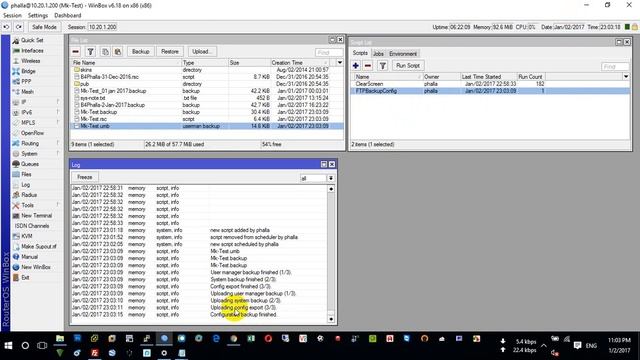Click the filter funnel in Script List
Viewport: 640px width, 360px height.
click(382, 66)
